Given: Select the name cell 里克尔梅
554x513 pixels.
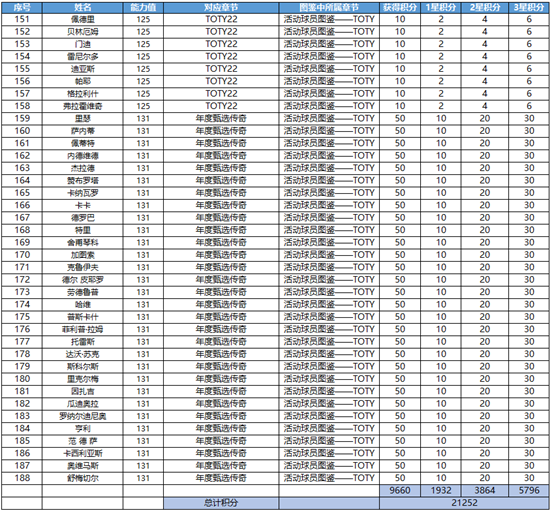Looking at the screenshot, I should (83, 379).
